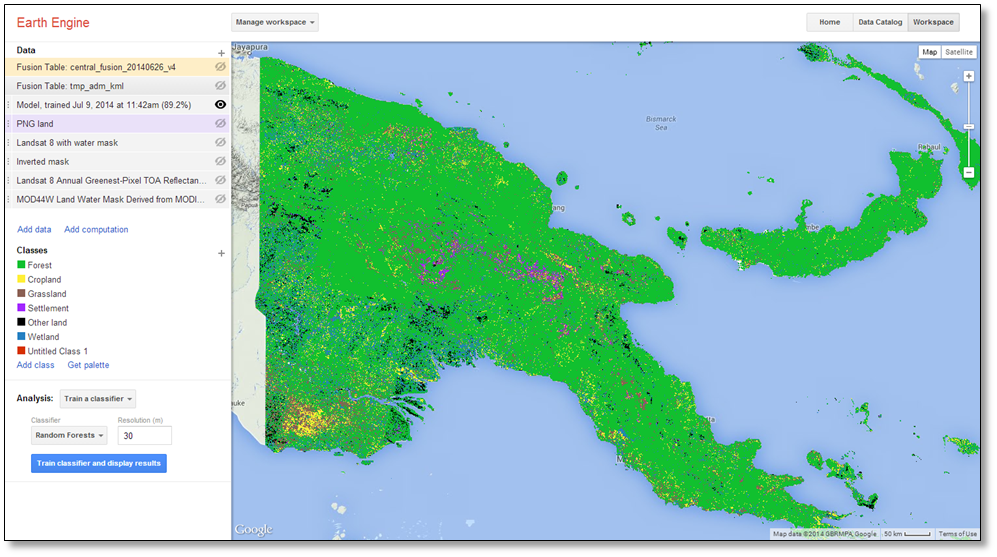
Task: Select the MOD44W Land Water Mask row
Action: (x=117, y=199)
